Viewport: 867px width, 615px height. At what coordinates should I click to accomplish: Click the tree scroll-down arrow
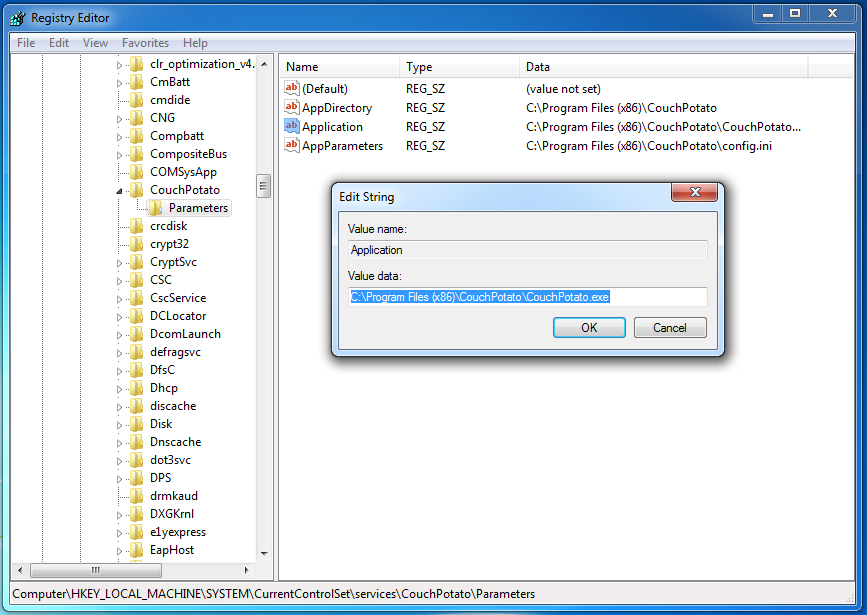click(x=264, y=553)
